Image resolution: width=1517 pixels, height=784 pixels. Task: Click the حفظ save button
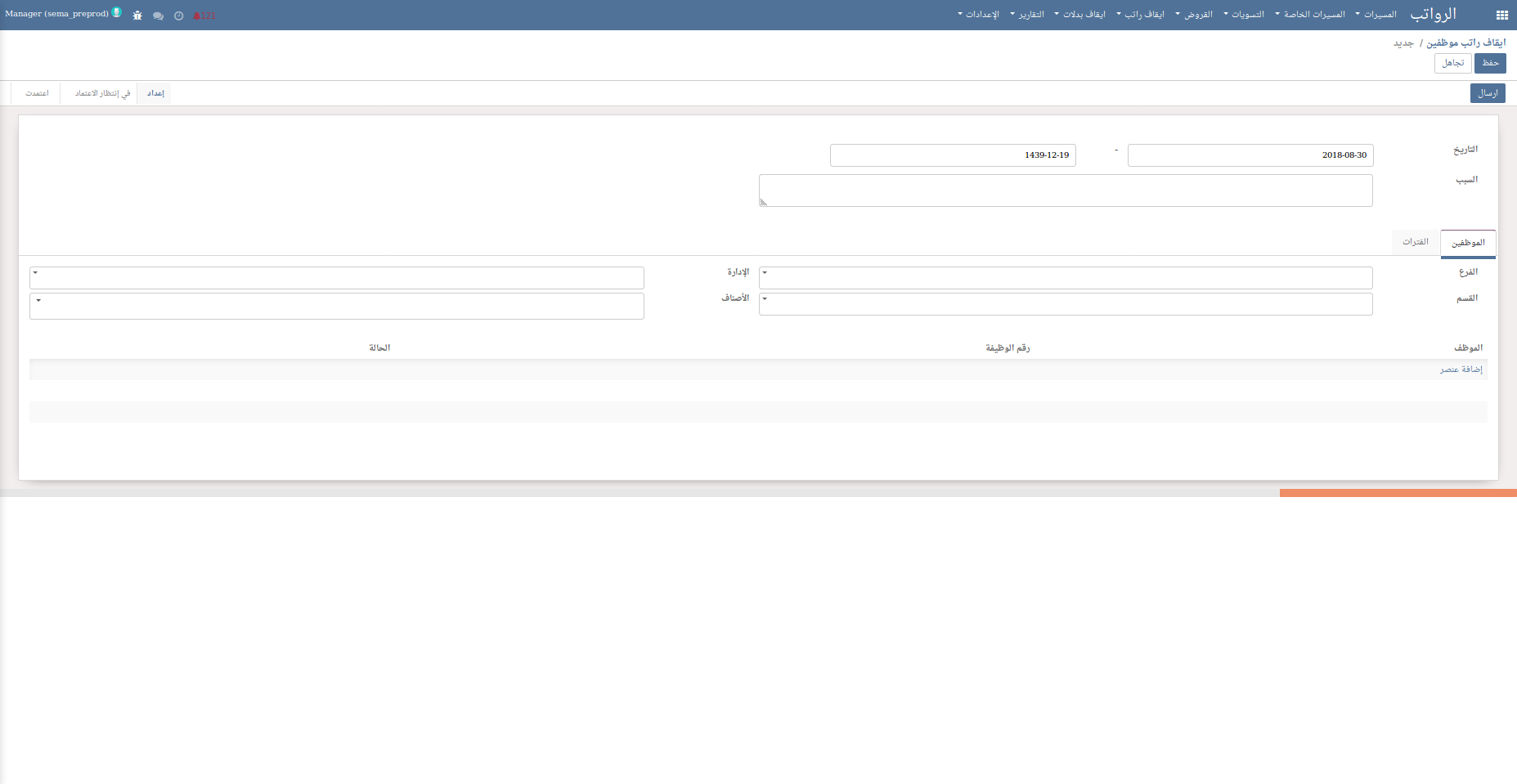(x=1490, y=63)
